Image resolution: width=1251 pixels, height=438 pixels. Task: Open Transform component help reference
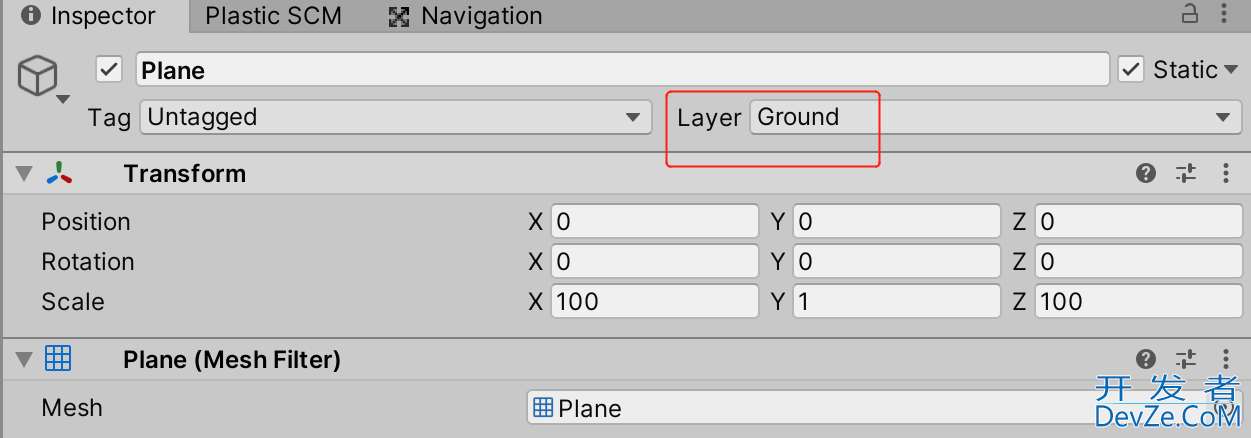(1146, 173)
